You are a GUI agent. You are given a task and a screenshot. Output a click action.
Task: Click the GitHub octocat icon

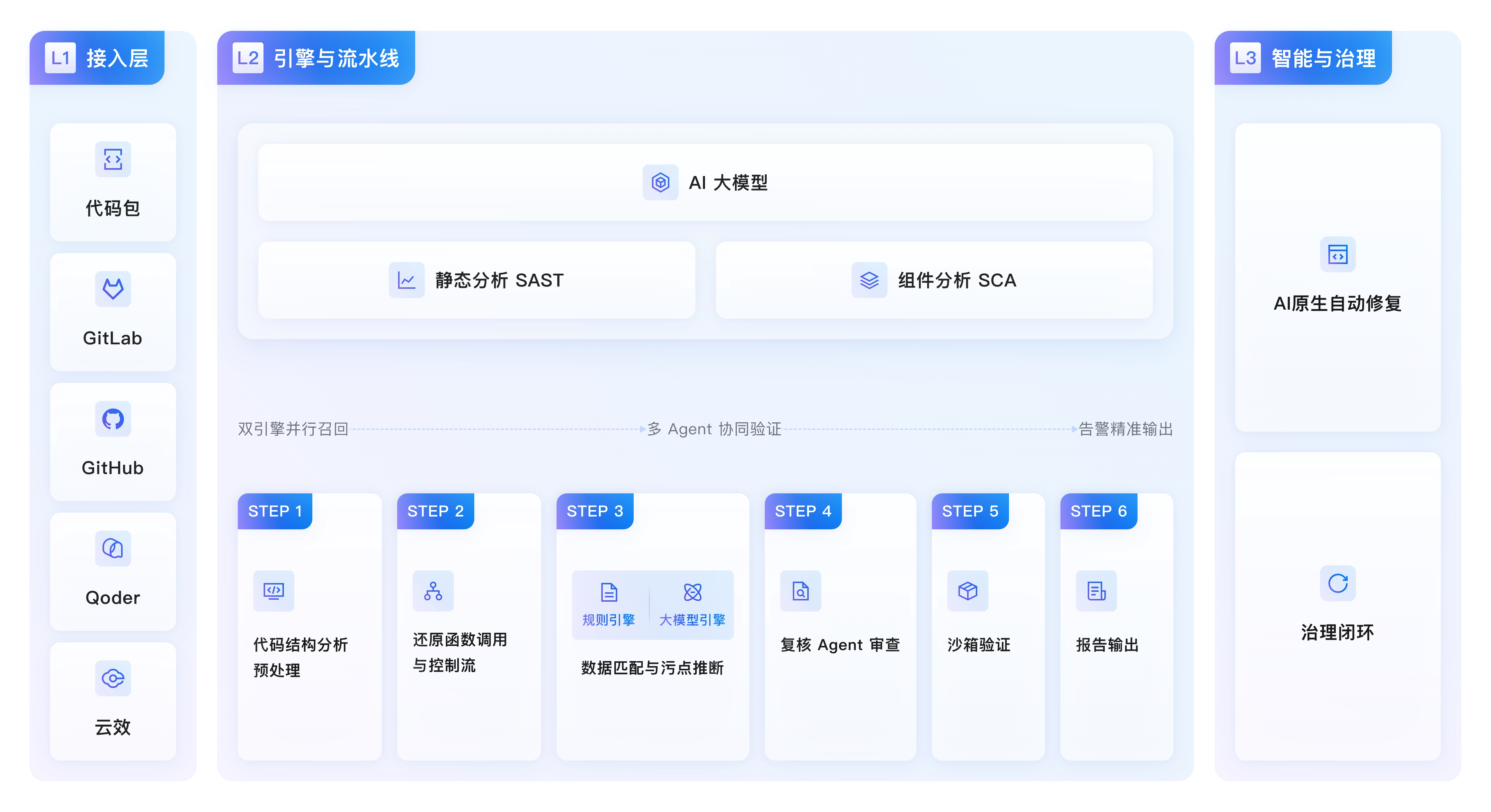point(113,419)
